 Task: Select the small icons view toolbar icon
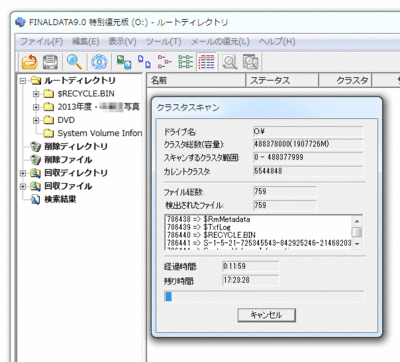[x=144, y=62]
